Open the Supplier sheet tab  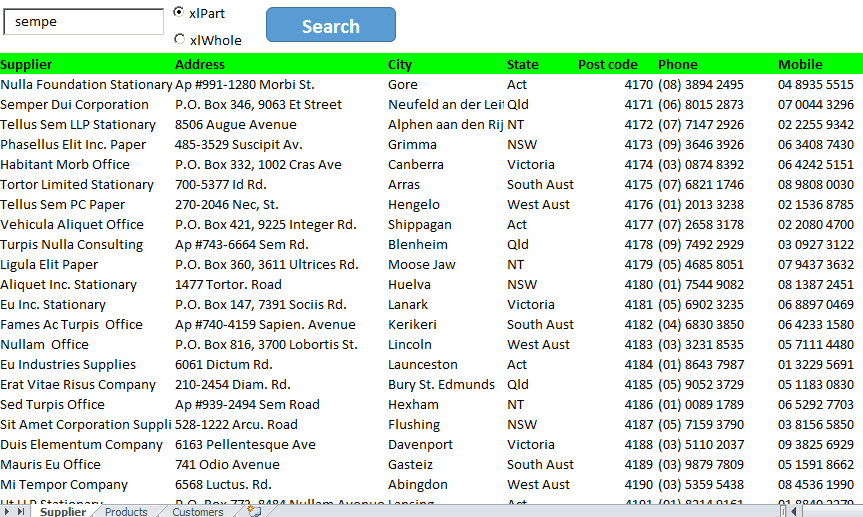click(x=63, y=511)
